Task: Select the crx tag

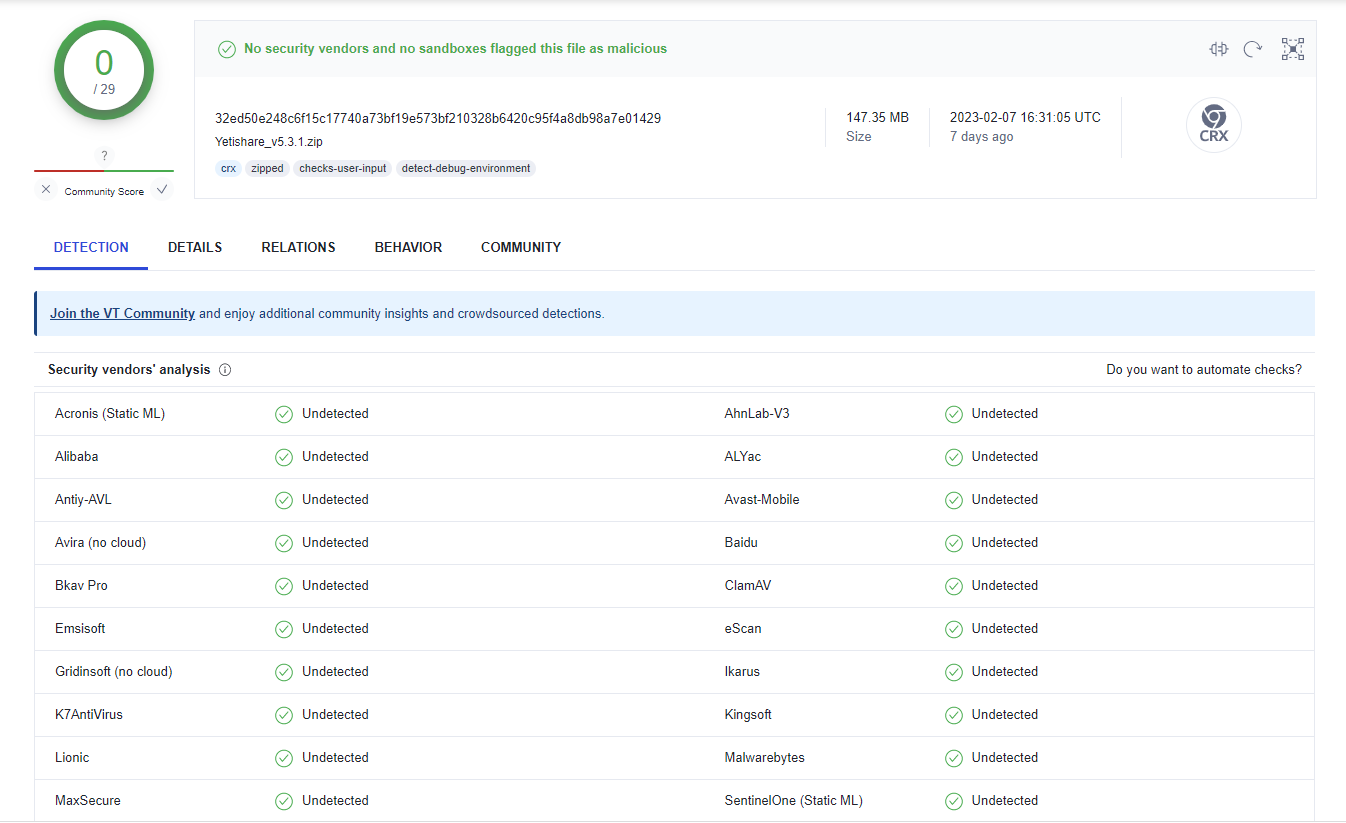Action: (x=229, y=168)
